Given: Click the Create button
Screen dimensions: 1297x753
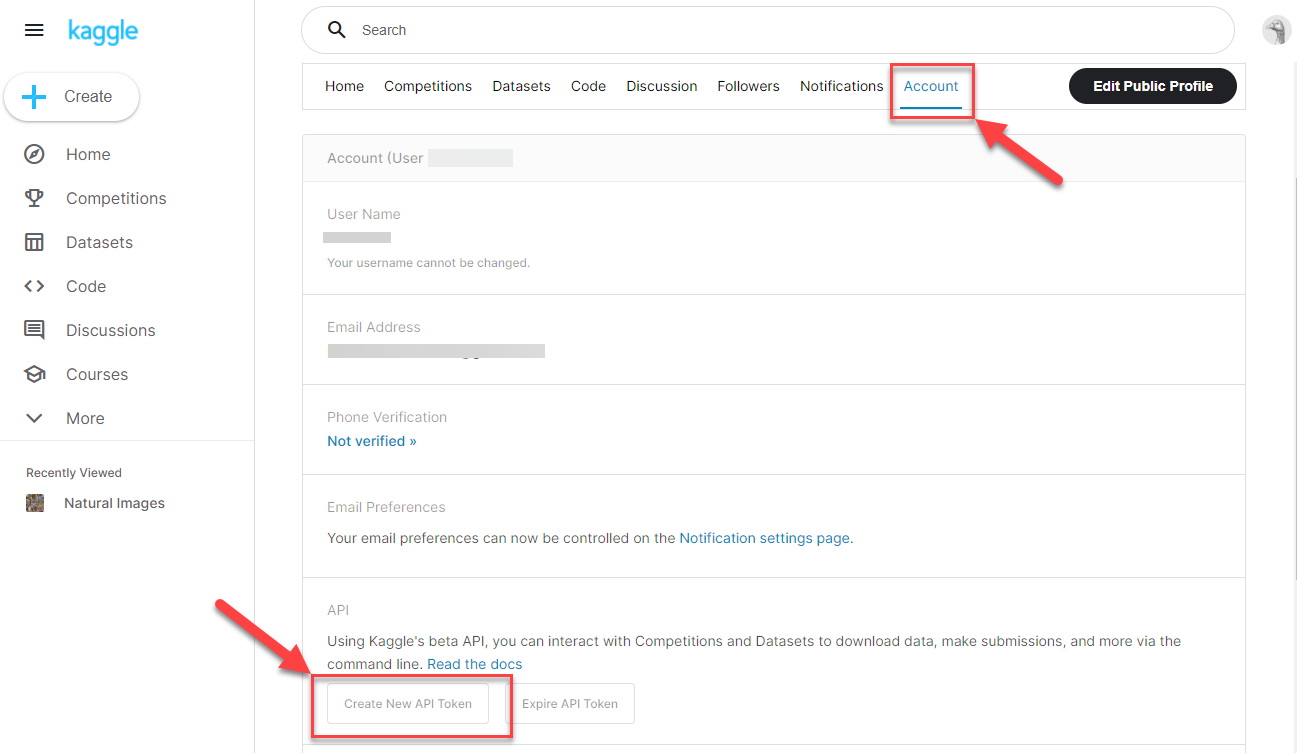Looking at the screenshot, I should pos(72,97).
